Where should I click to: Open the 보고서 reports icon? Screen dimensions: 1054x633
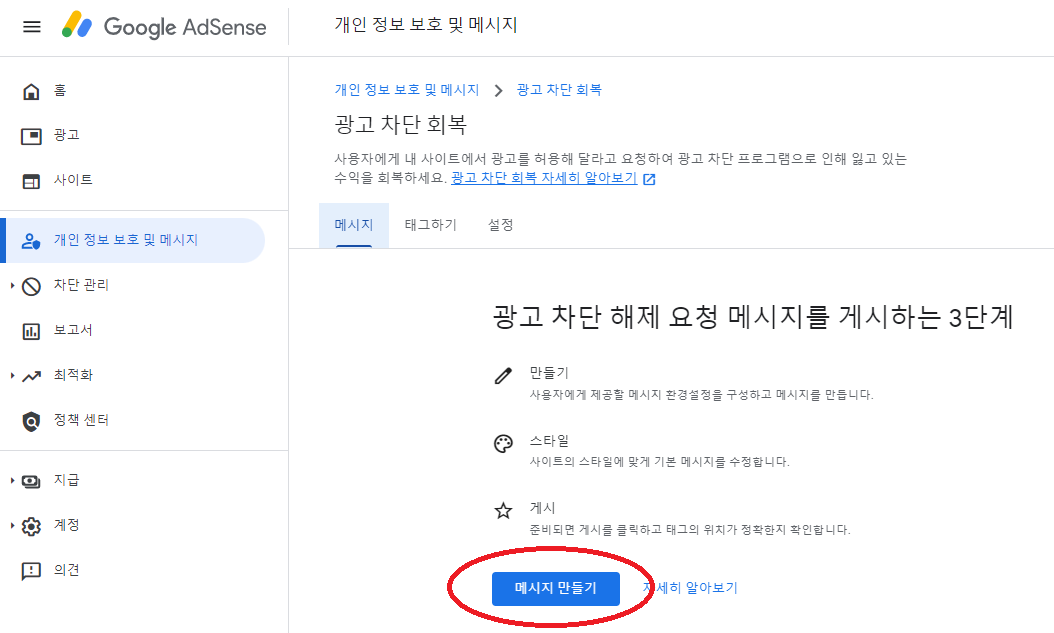click(x=31, y=331)
